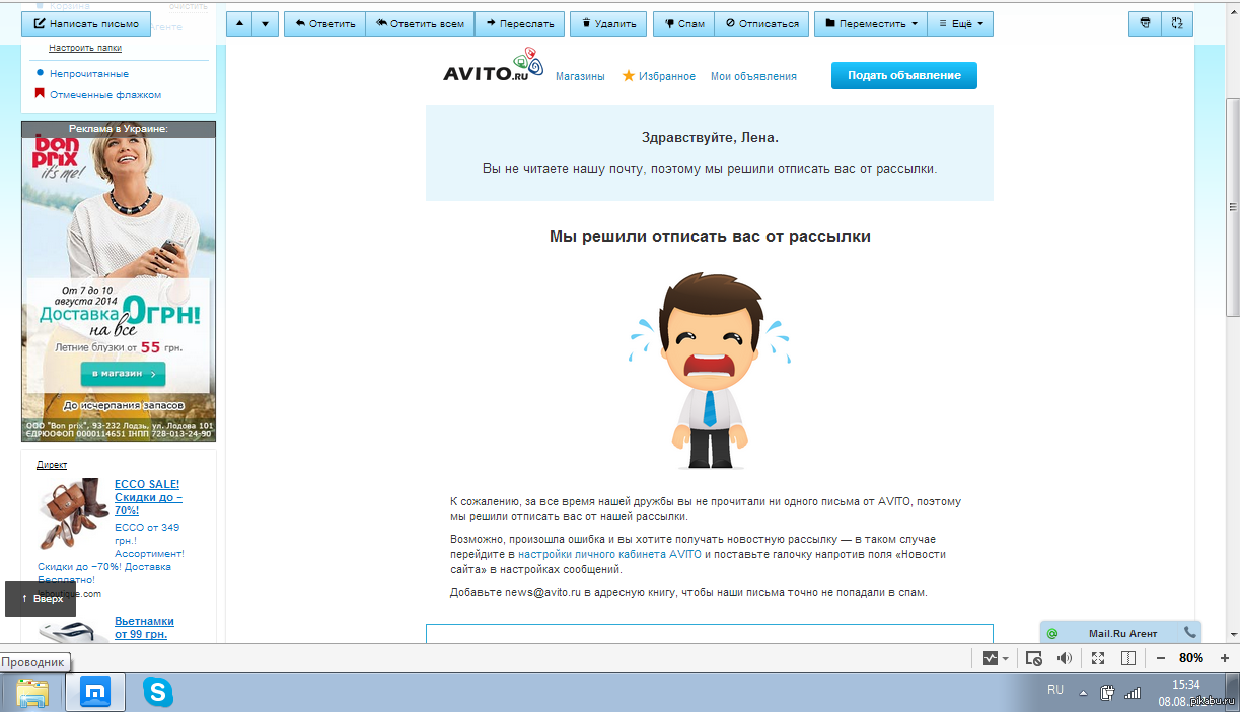1240x712 pixels.
Task: Click the red flag icon in sidebar
Action: [x=40, y=94]
